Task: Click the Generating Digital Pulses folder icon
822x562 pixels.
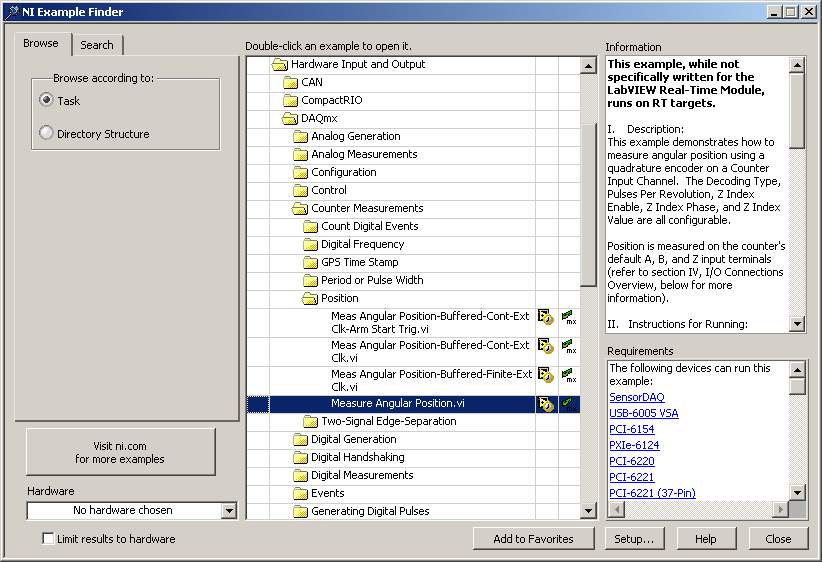Action: [300, 511]
